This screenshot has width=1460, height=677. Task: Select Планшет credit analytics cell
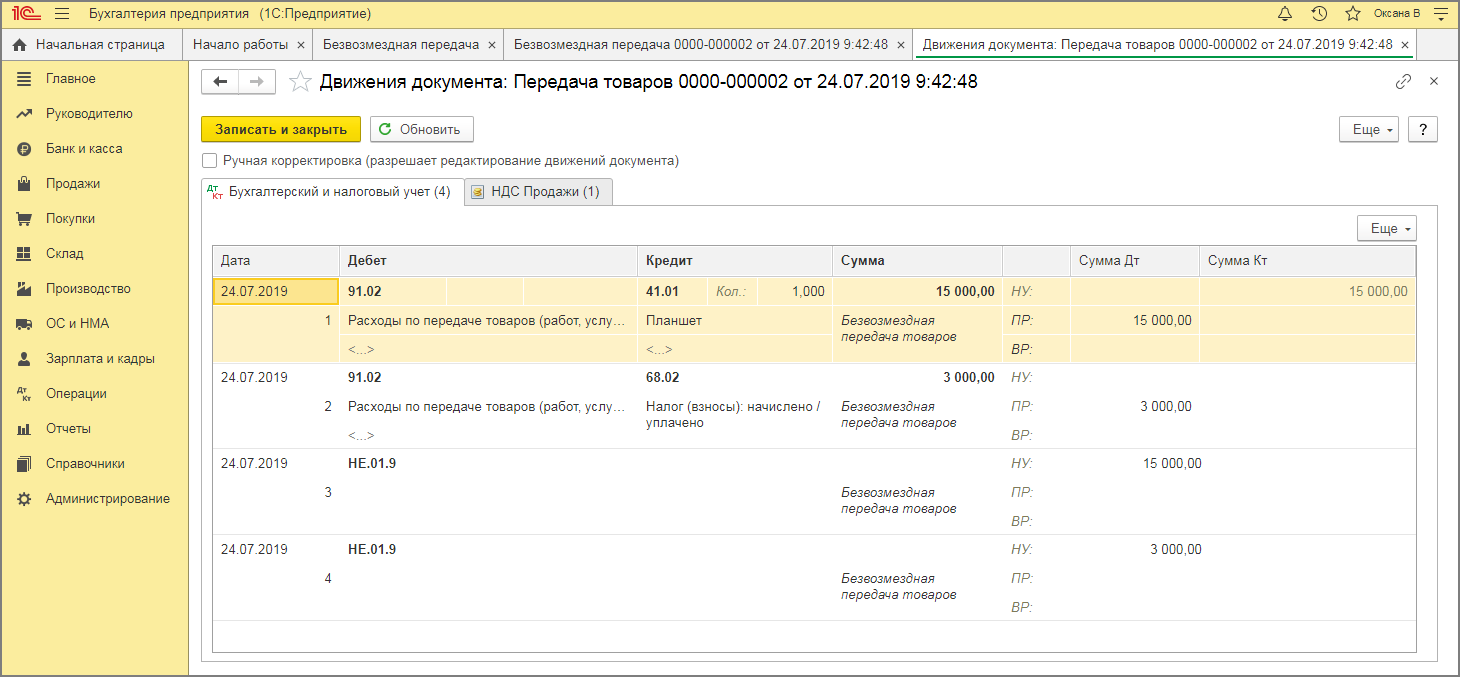click(x=735, y=321)
